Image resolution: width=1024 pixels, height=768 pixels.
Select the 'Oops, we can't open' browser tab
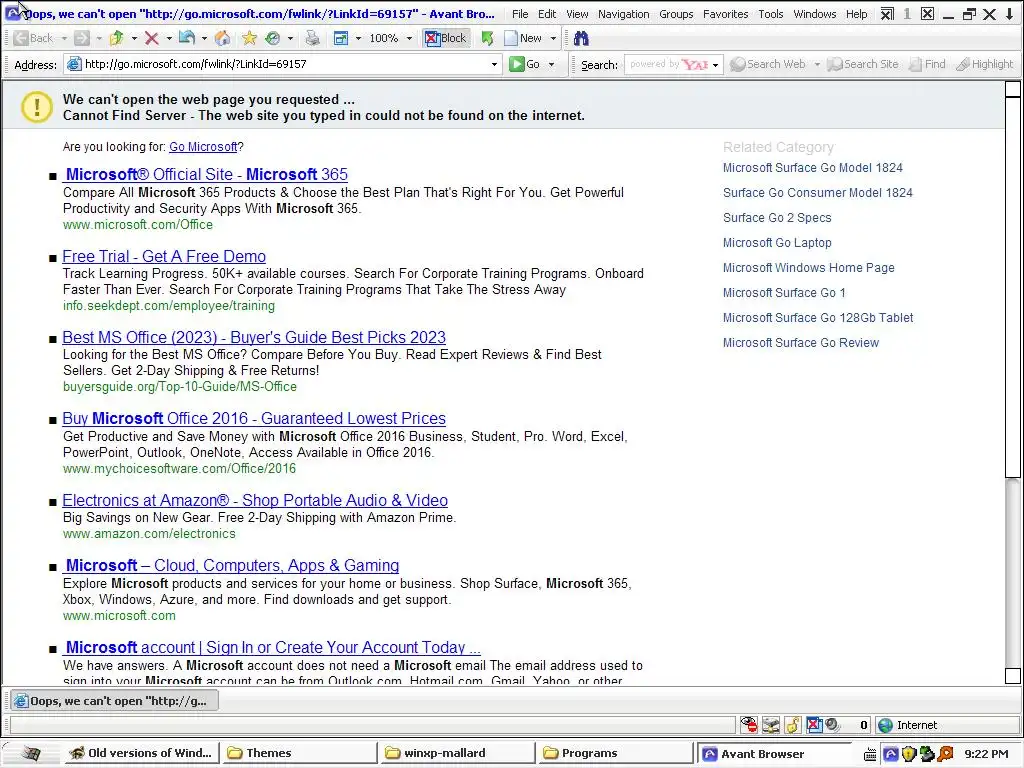114,701
